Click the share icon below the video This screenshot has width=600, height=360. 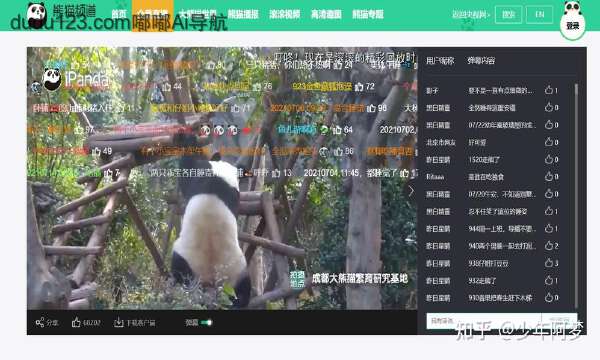tap(40, 323)
